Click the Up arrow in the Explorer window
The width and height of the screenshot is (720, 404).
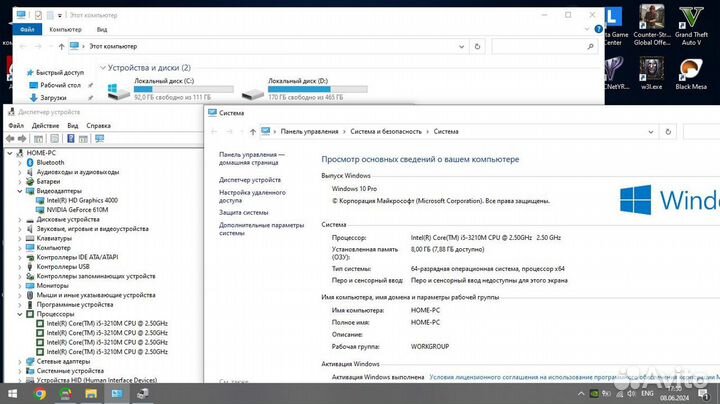[61, 46]
